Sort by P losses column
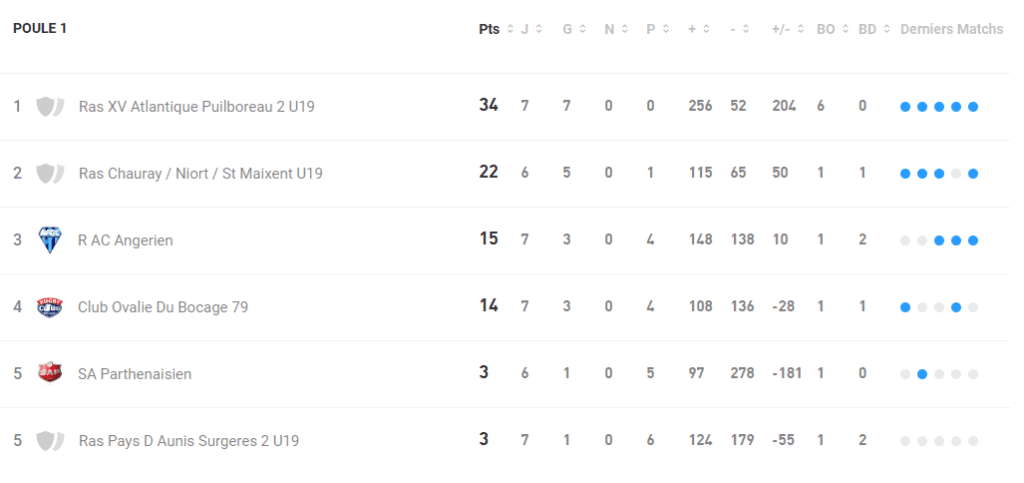Viewport: 1024px width, 483px height. coord(656,29)
